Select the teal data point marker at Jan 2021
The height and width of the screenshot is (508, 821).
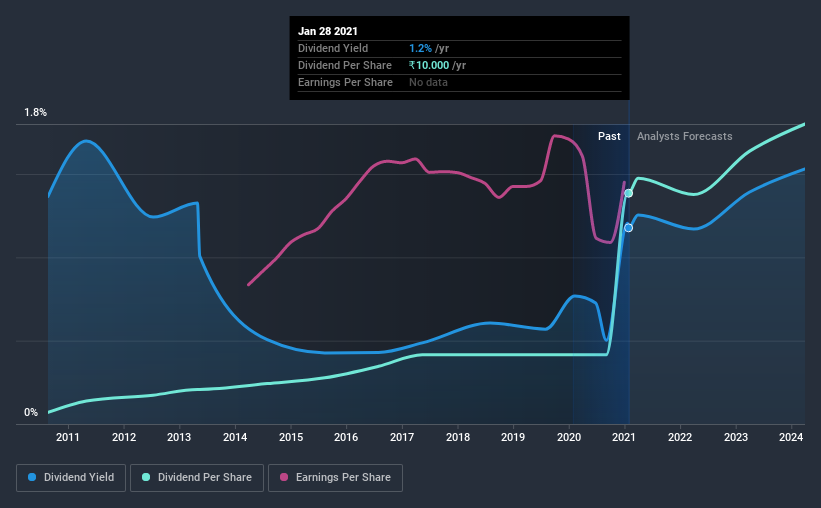628,193
